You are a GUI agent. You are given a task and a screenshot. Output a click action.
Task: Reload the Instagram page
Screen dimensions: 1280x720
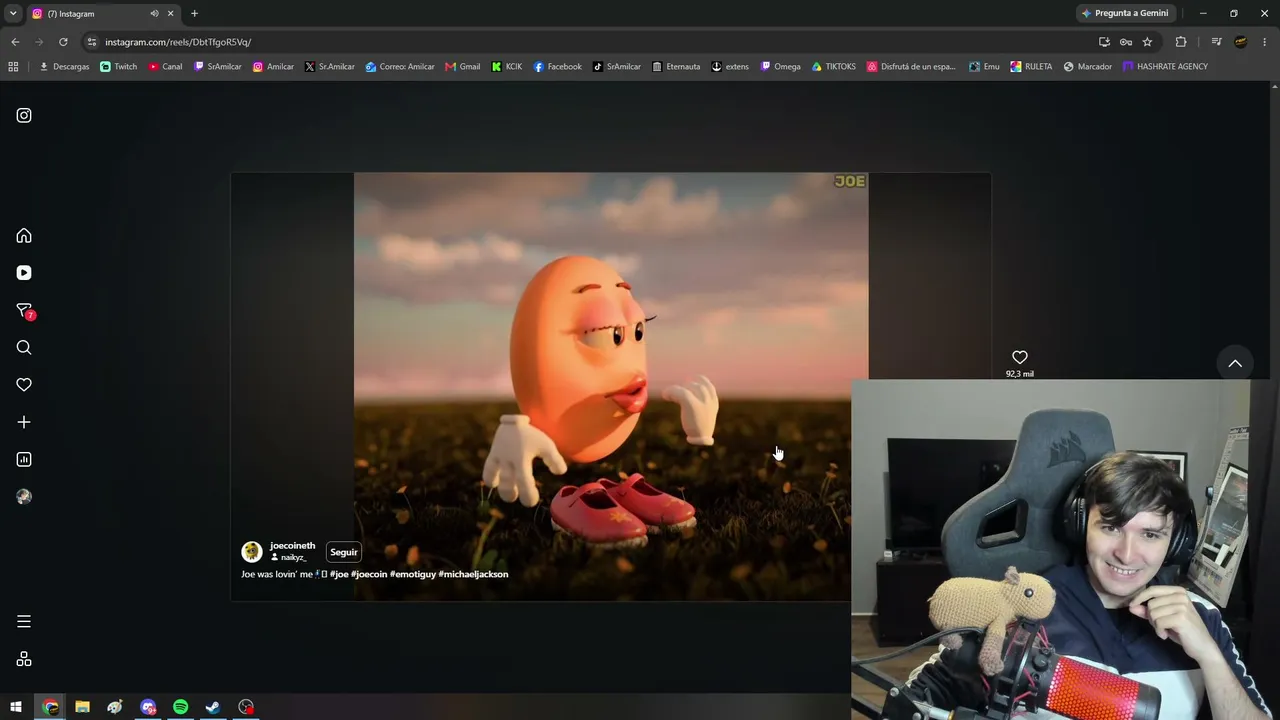[x=63, y=42]
